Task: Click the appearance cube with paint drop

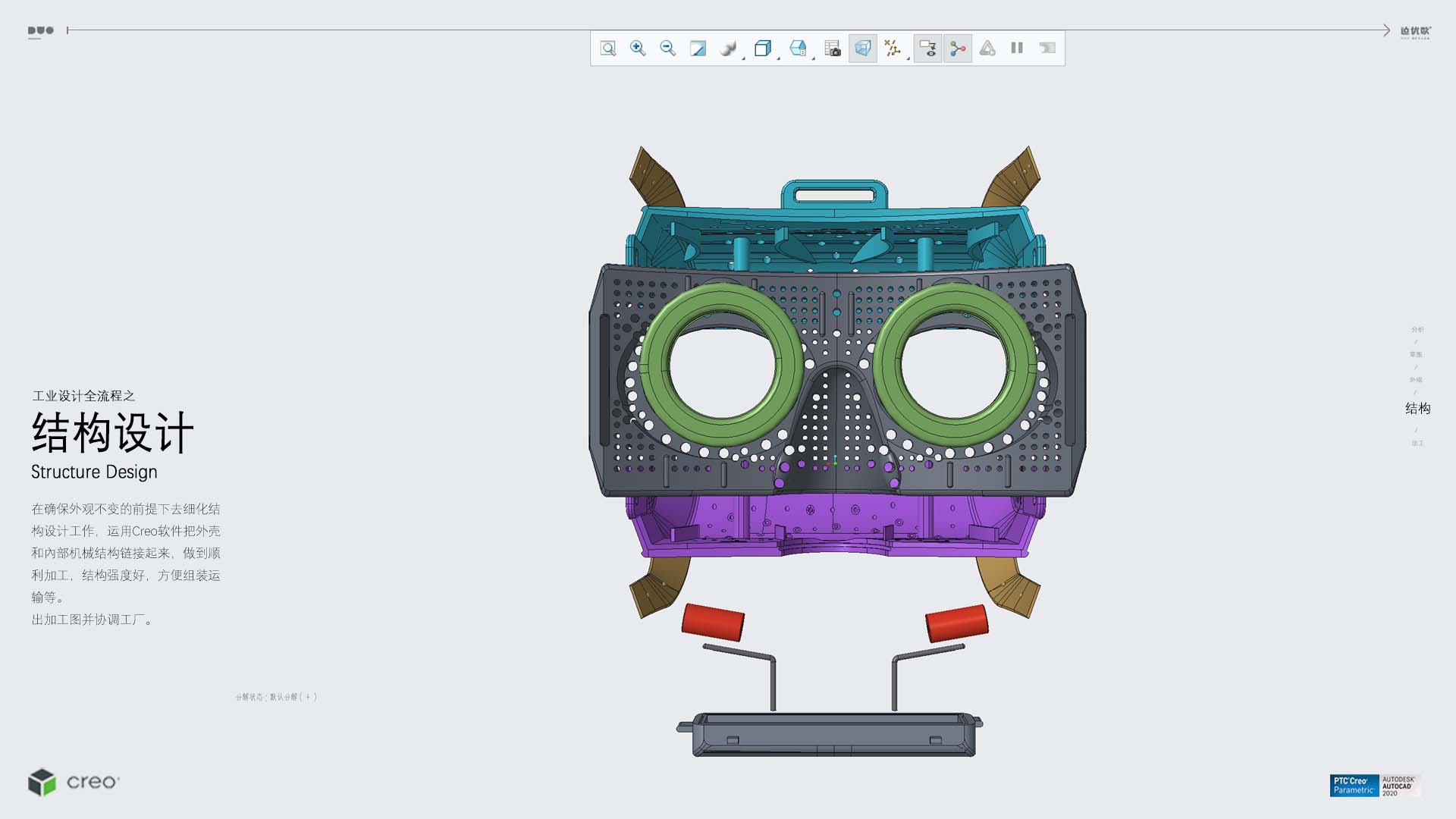Action: (x=797, y=49)
